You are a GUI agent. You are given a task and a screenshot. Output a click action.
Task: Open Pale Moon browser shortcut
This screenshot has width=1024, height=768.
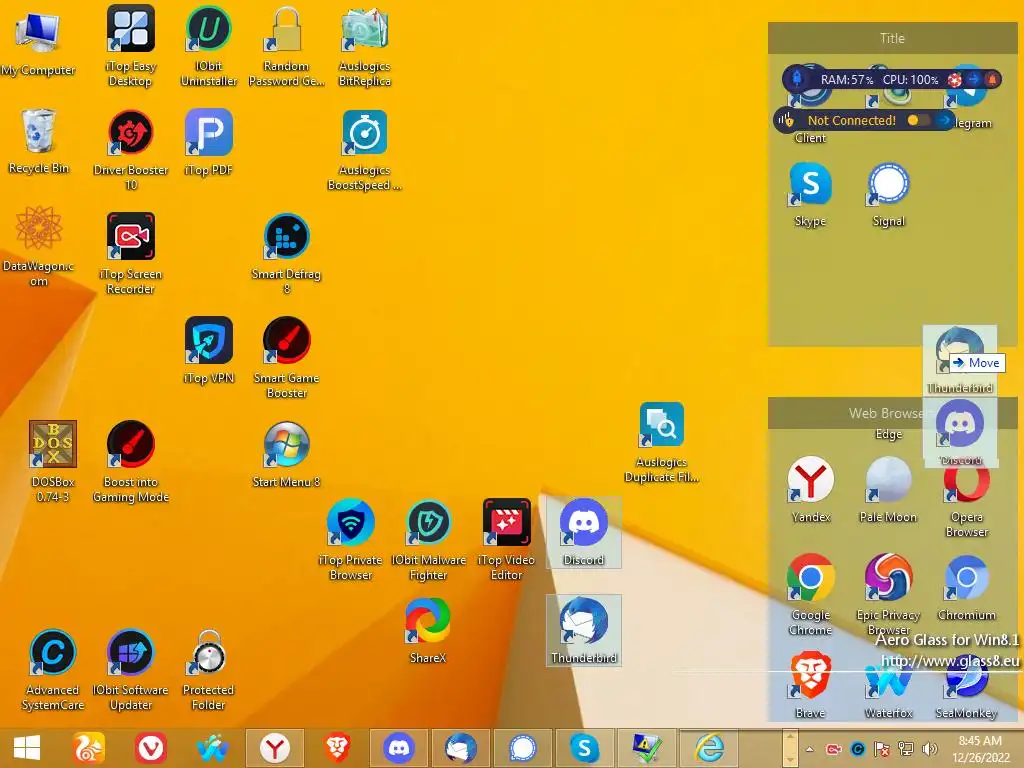(x=888, y=490)
